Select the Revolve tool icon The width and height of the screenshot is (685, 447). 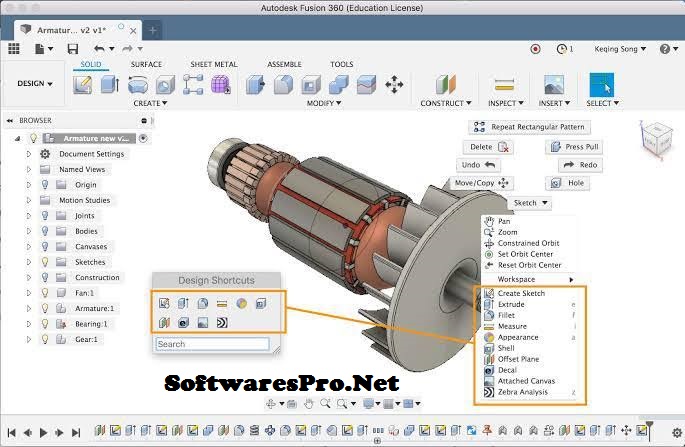point(138,84)
